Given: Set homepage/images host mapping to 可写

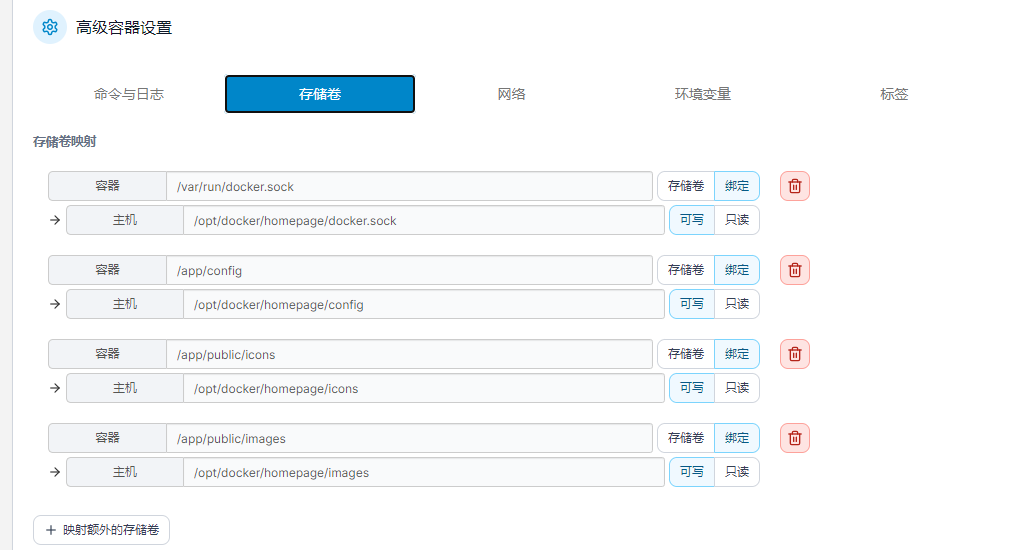Looking at the screenshot, I should (x=692, y=472).
